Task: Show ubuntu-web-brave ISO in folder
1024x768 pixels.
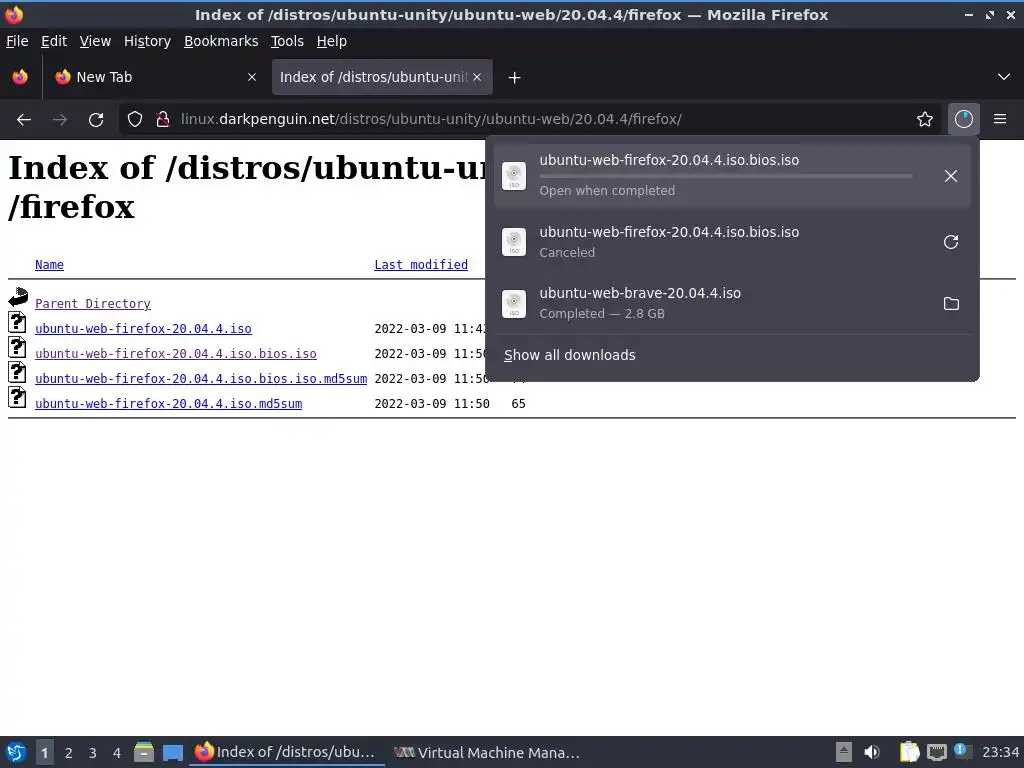Action: (951, 304)
